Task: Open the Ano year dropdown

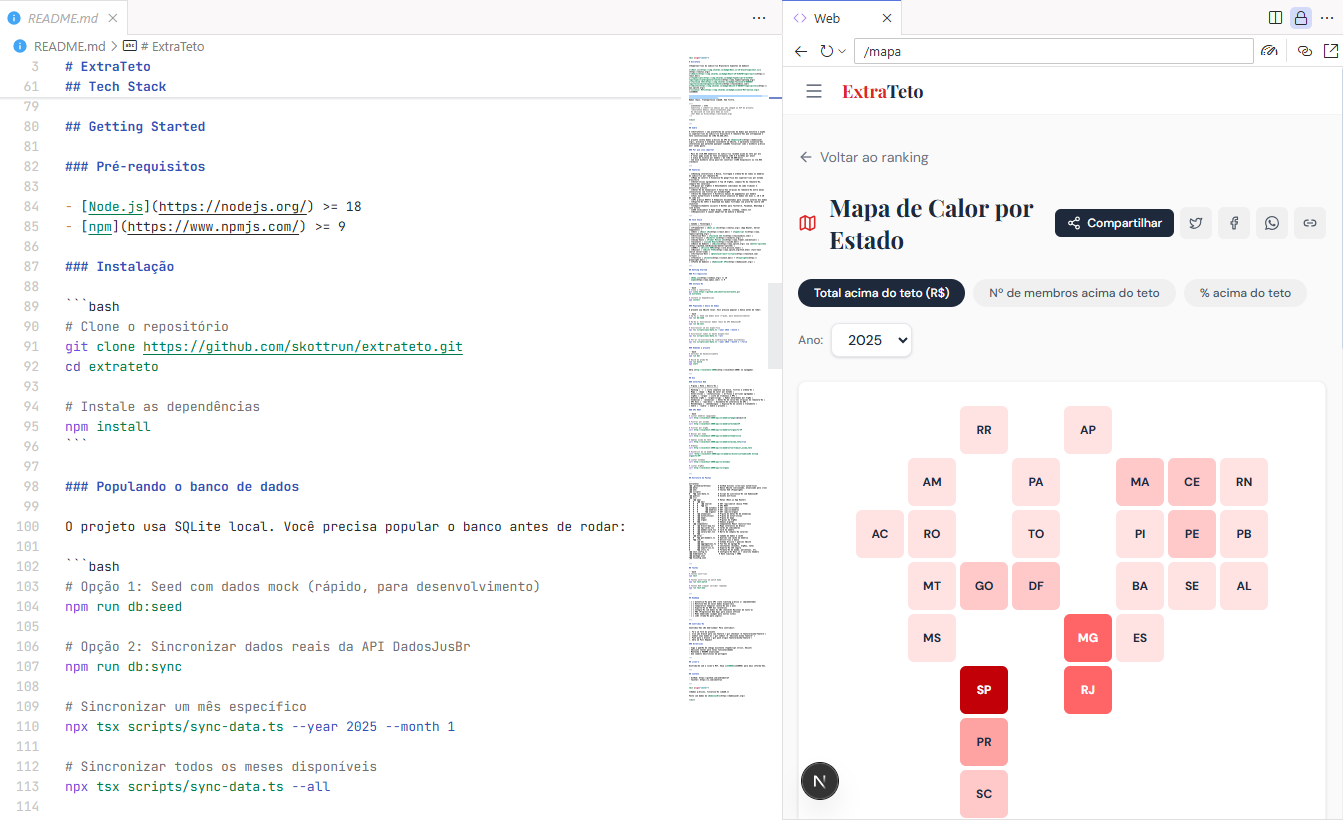Action: click(871, 340)
